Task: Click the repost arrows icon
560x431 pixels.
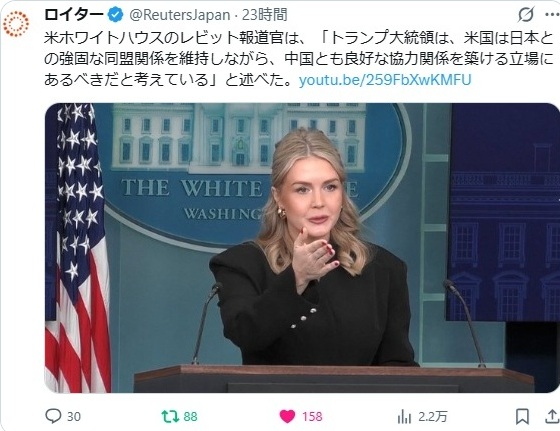Action: tap(170, 416)
